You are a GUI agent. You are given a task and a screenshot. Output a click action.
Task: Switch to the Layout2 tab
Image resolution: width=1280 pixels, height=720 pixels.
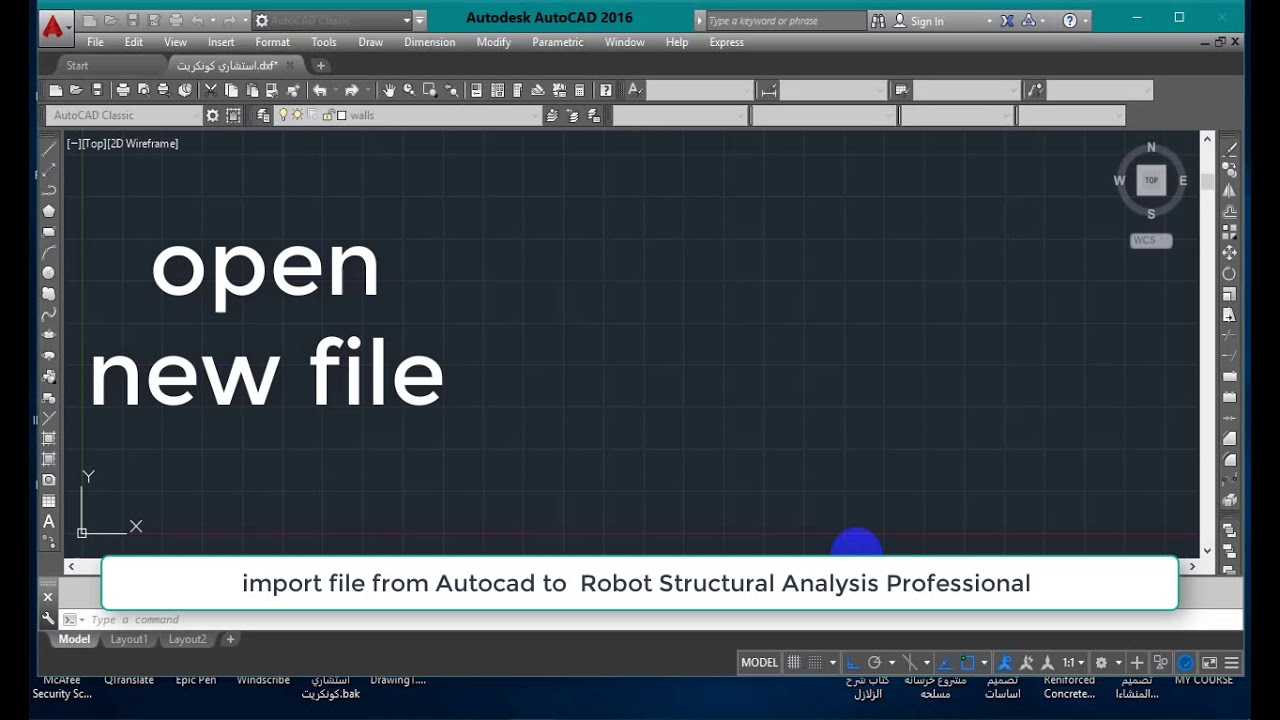187,639
